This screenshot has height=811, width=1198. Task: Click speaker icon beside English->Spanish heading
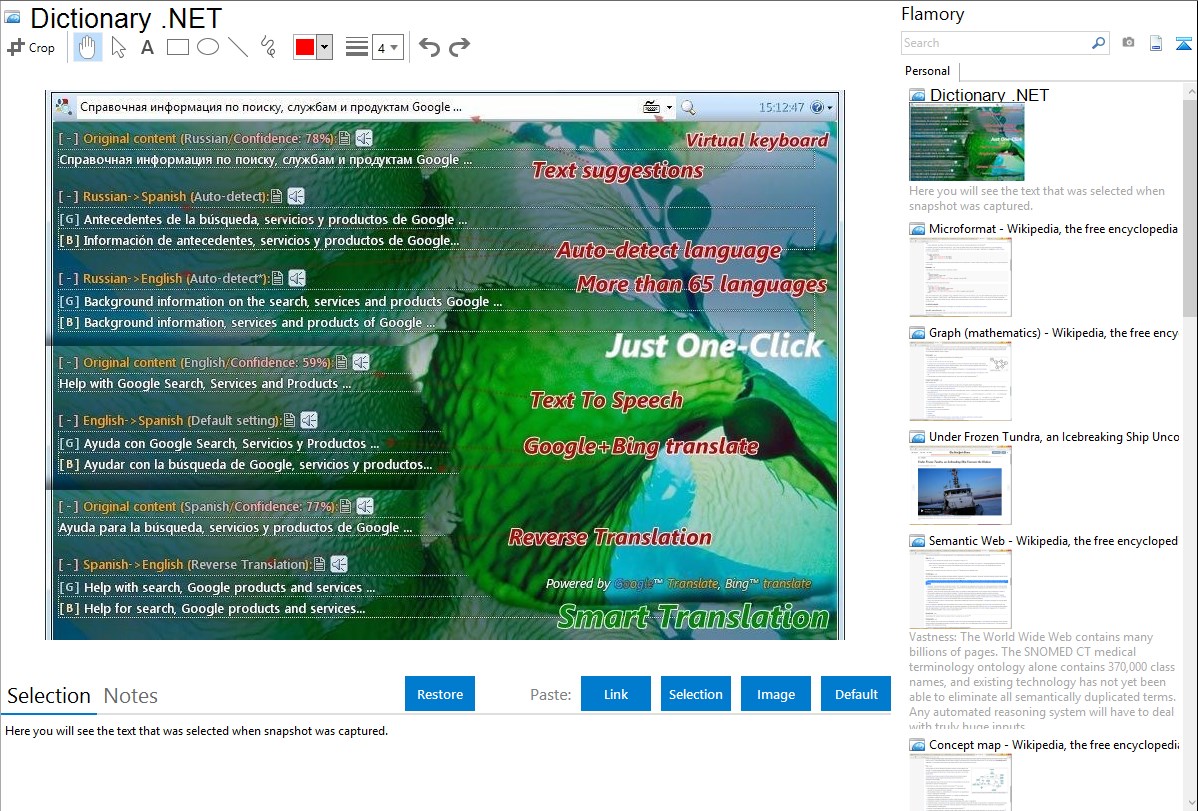[309, 420]
